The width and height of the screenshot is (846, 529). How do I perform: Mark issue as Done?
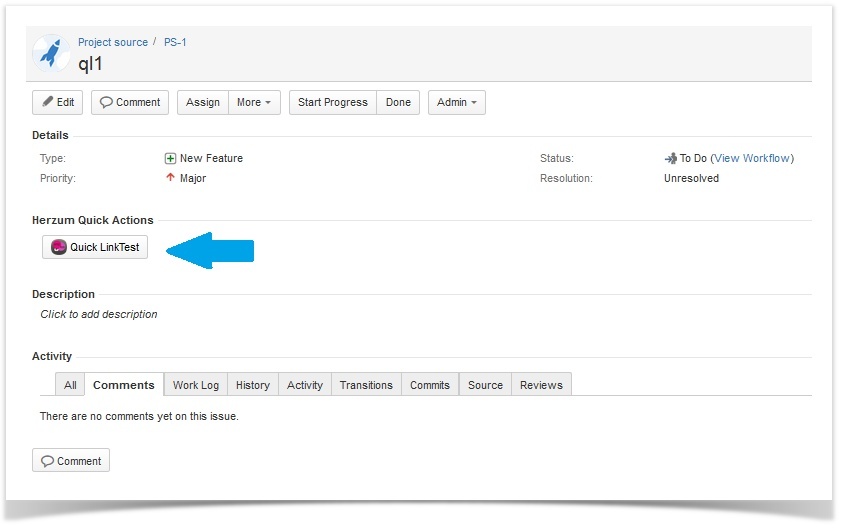pyautogui.click(x=398, y=102)
